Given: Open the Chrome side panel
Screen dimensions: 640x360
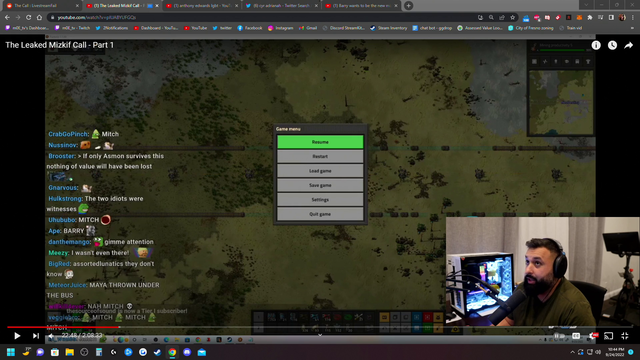Looking at the screenshot, I should coord(611,18).
